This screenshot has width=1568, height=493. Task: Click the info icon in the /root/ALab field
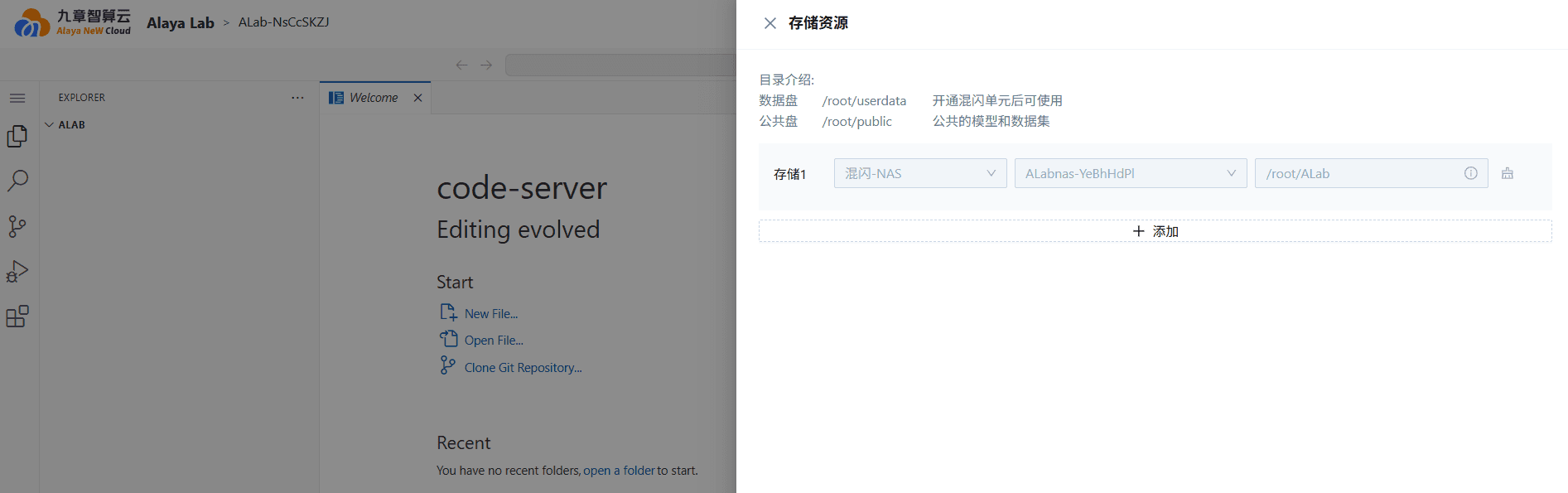(1471, 173)
